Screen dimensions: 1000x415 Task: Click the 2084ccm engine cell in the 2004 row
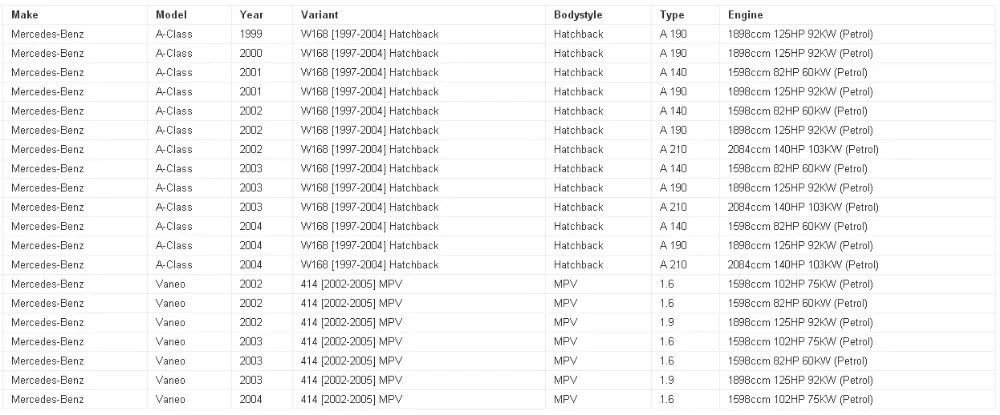pos(804,265)
